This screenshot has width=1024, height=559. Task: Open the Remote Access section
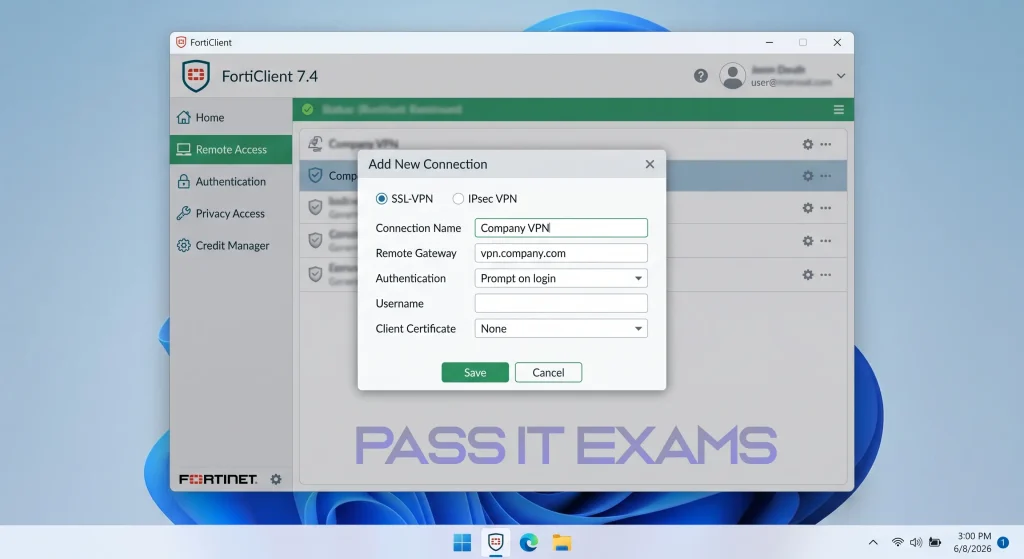coord(231,150)
